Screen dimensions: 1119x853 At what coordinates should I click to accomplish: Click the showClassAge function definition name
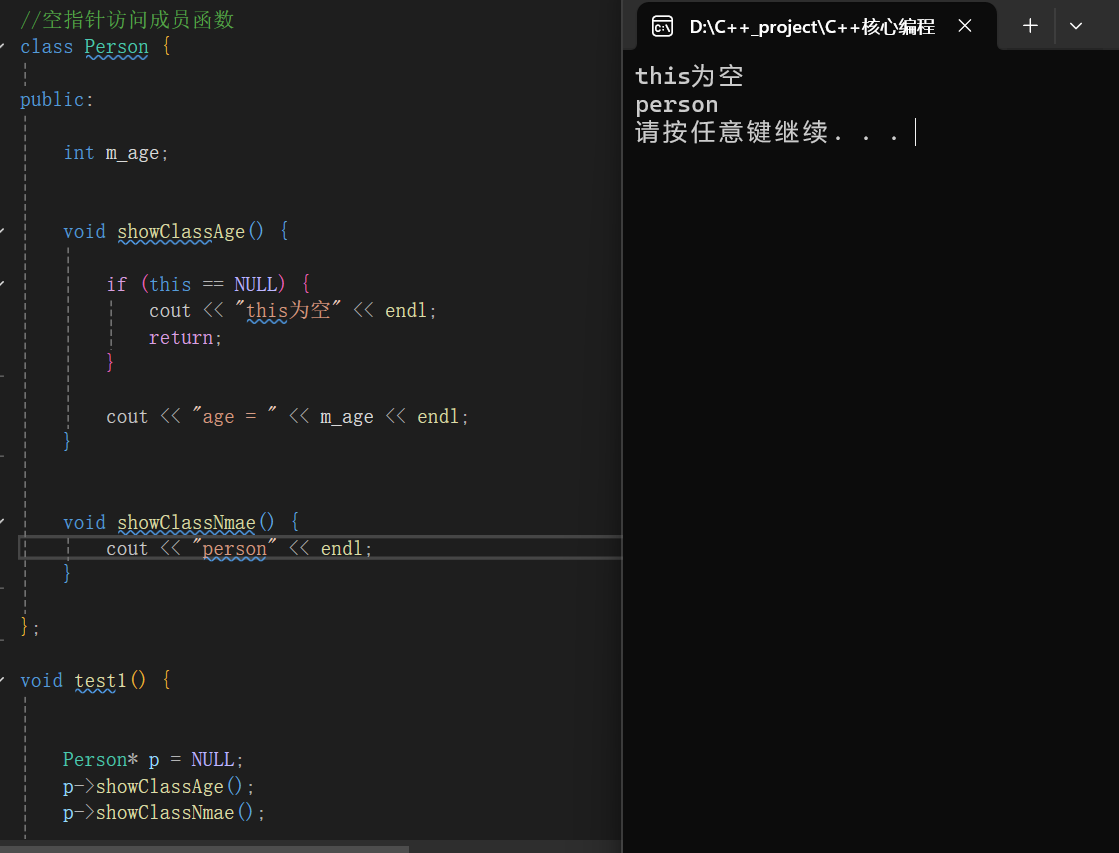pos(181,231)
